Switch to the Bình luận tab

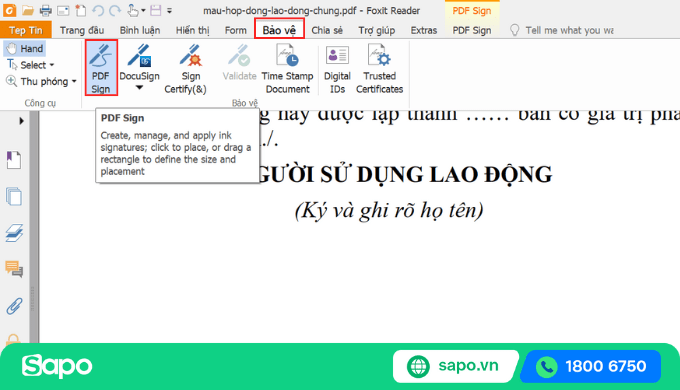coord(140,30)
